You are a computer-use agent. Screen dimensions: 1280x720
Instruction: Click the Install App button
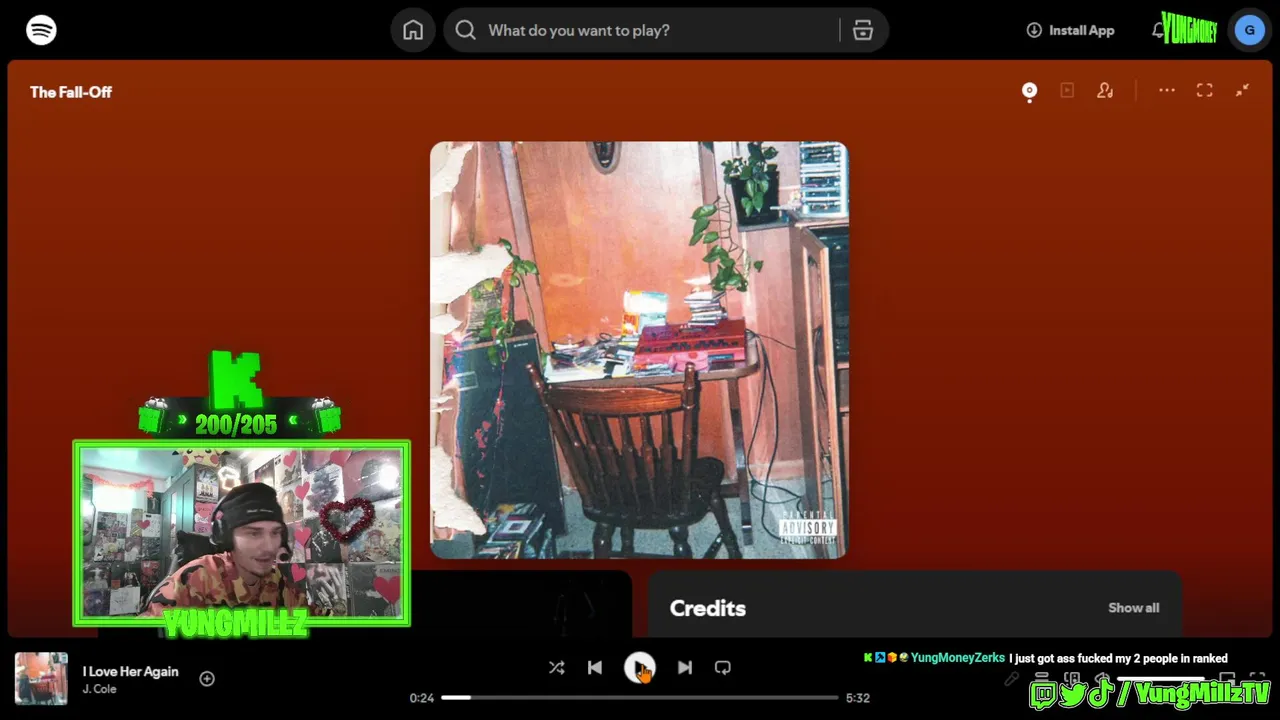pos(1070,30)
